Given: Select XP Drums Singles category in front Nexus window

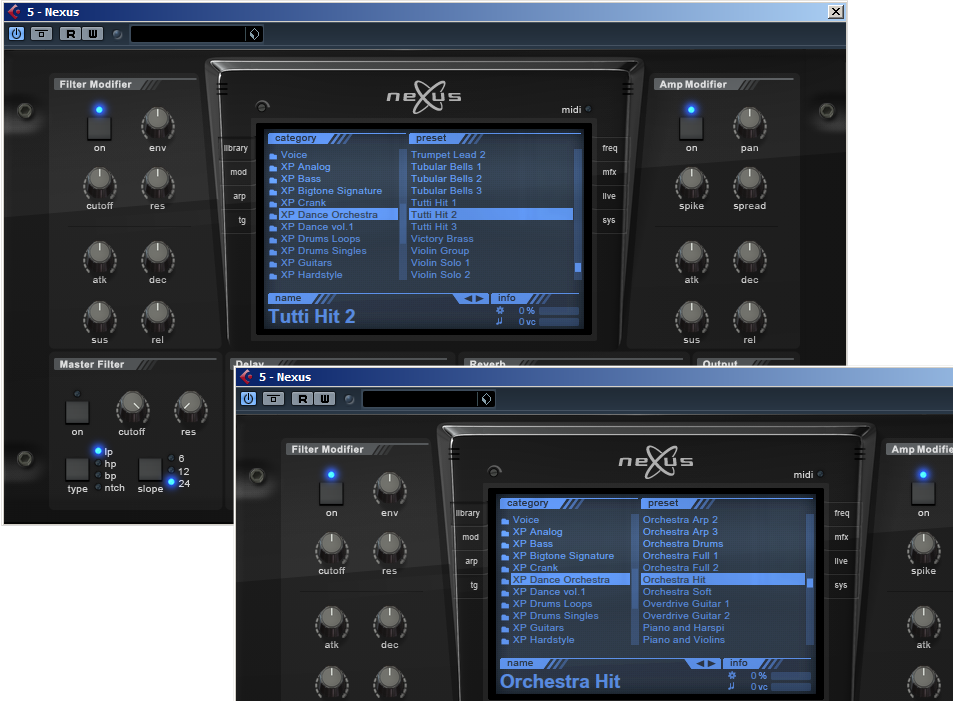Looking at the screenshot, I should (556, 616).
